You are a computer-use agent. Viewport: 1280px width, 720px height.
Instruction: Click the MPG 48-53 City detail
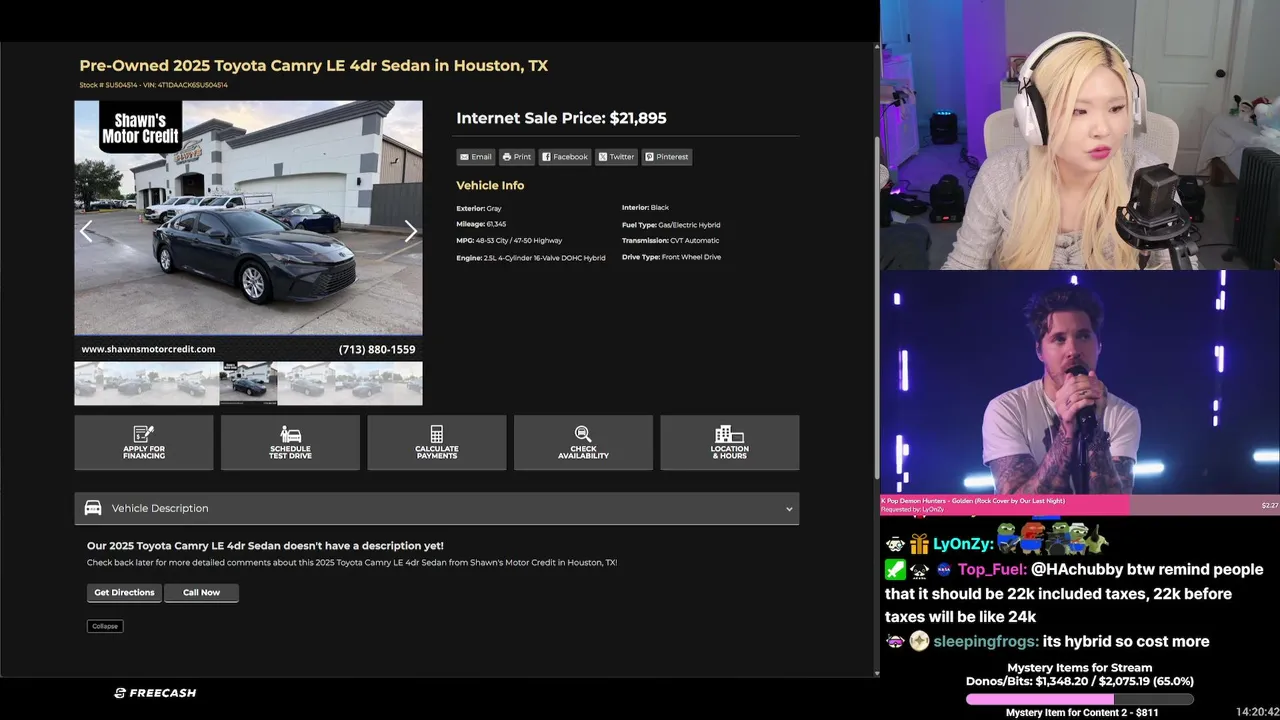click(509, 241)
